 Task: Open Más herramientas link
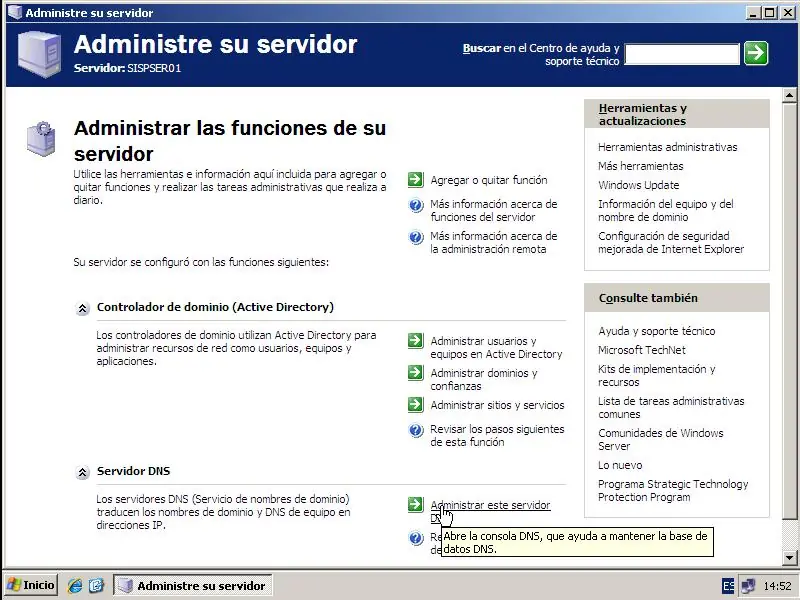point(640,166)
